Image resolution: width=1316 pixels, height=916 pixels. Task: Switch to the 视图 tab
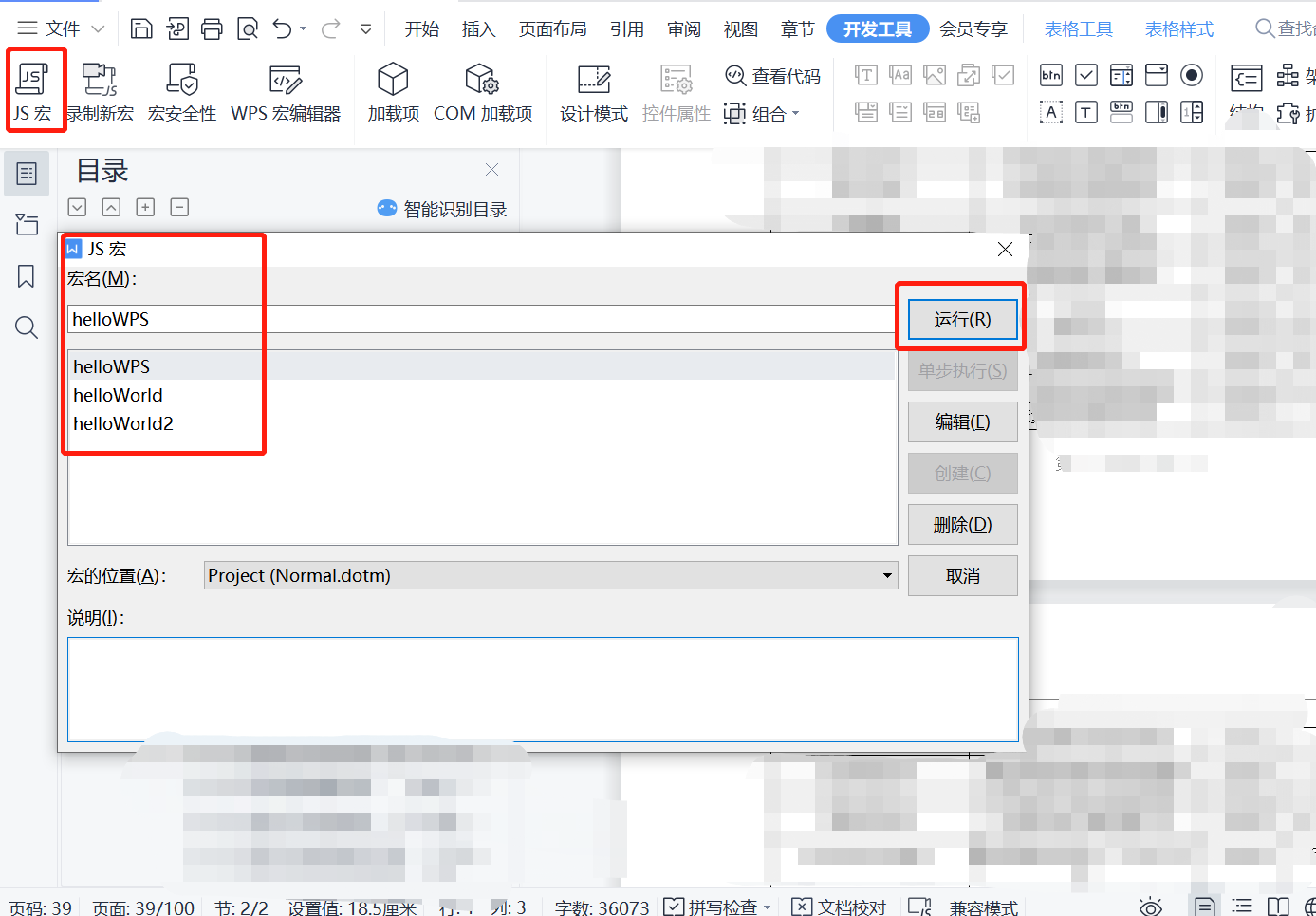tap(741, 29)
